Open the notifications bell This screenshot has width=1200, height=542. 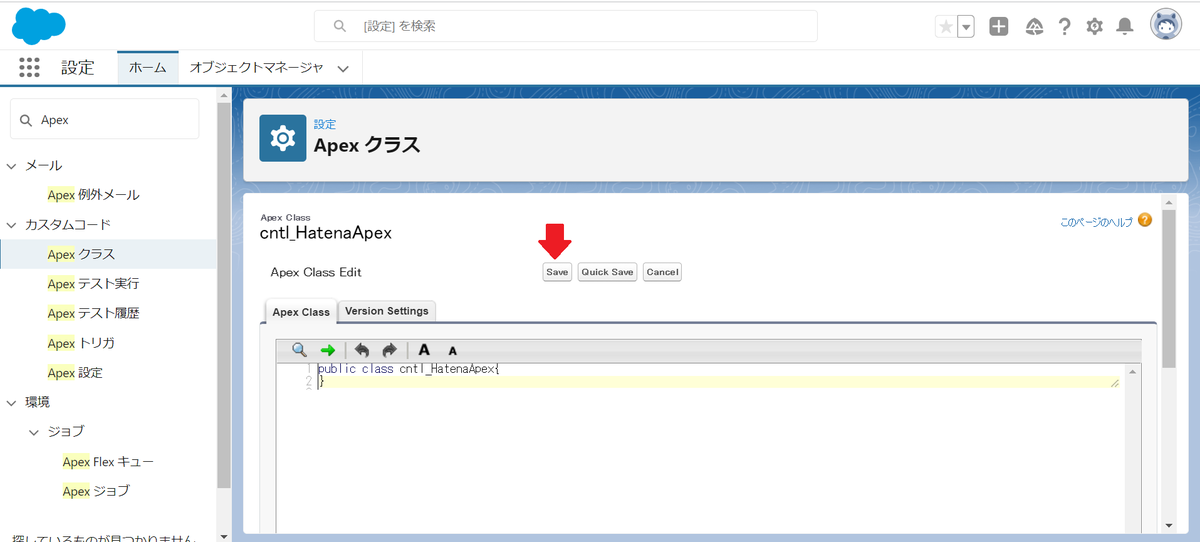(1125, 27)
